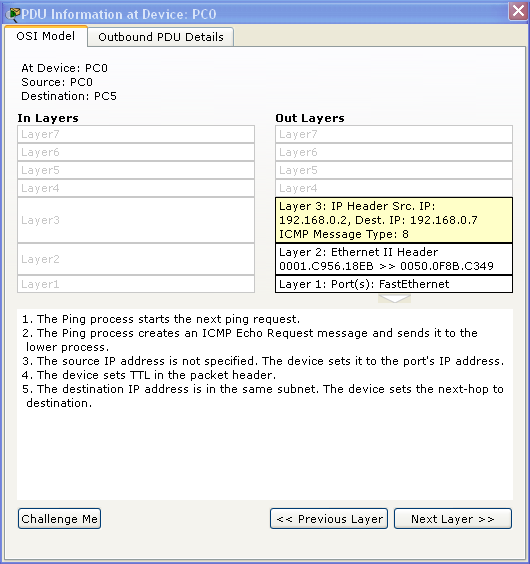Click In Layers Layer1 row
The image size is (530, 564).
tap(136, 284)
